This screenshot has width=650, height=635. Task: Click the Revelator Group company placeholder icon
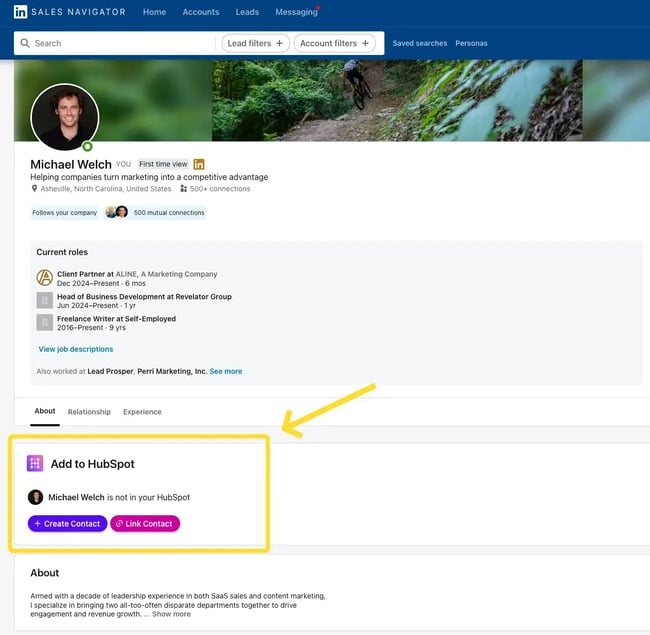click(44, 300)
